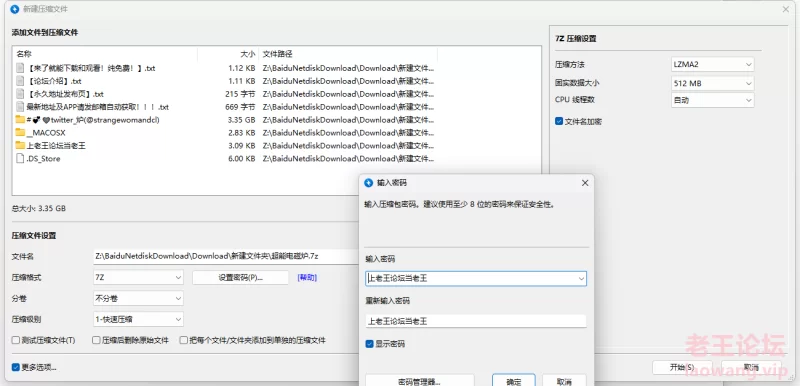The width and height of the screenshot is (800, 386).
Task: Click the folder icon of twitter_炉 entry
Action: [20, 120]
